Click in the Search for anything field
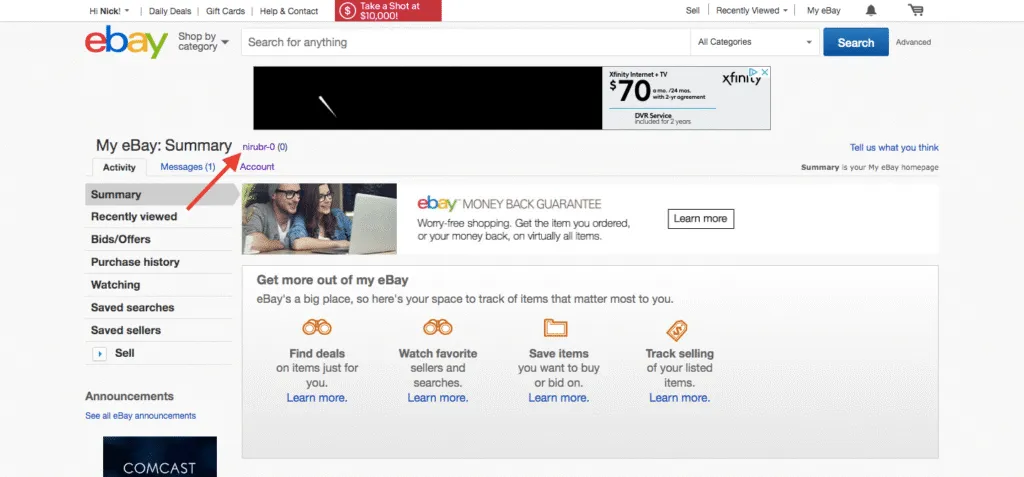This screenshot has width=1024, height=477. [465, 42]
